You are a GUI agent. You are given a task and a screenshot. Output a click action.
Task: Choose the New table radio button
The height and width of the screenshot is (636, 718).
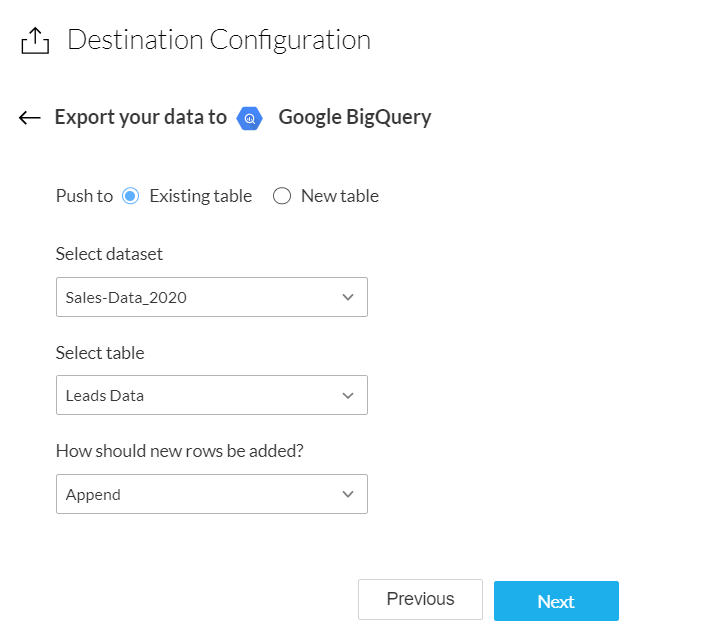pos(282,196)
